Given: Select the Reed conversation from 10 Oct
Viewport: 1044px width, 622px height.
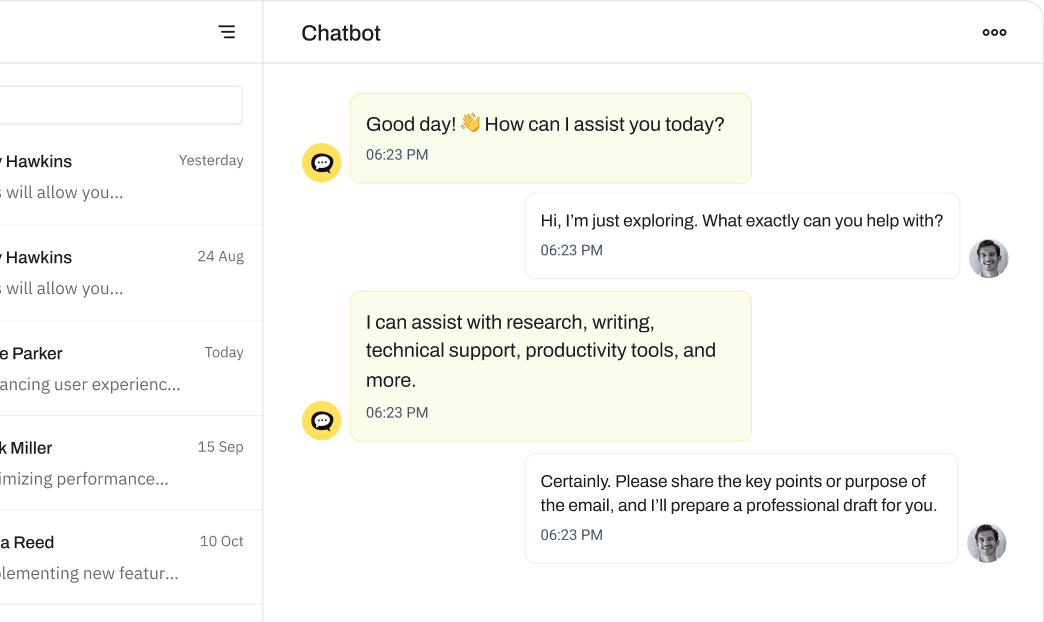Looking at the screenshot, I should [x=120, y=557].
